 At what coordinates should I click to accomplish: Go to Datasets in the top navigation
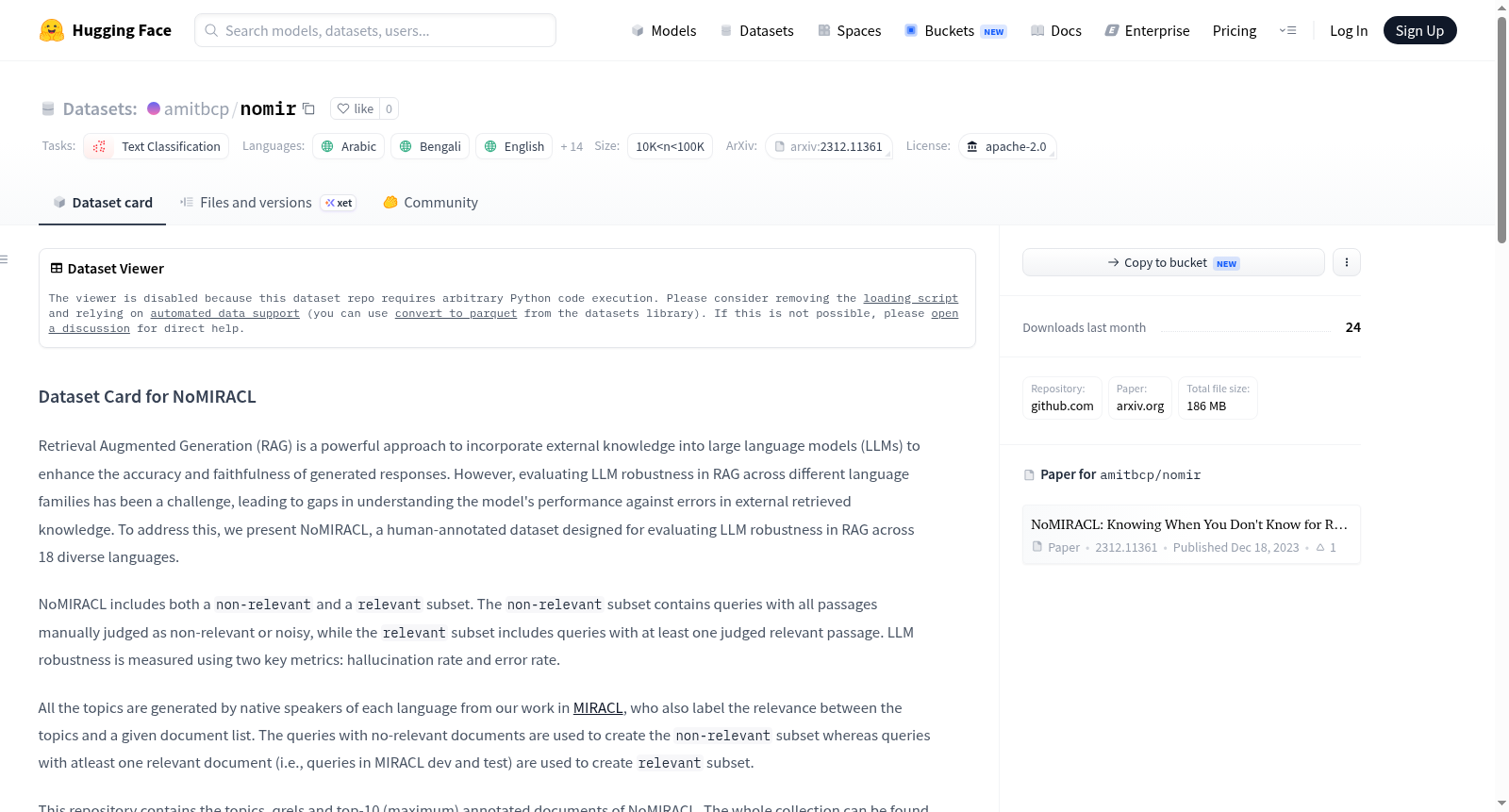pos(756,30)
